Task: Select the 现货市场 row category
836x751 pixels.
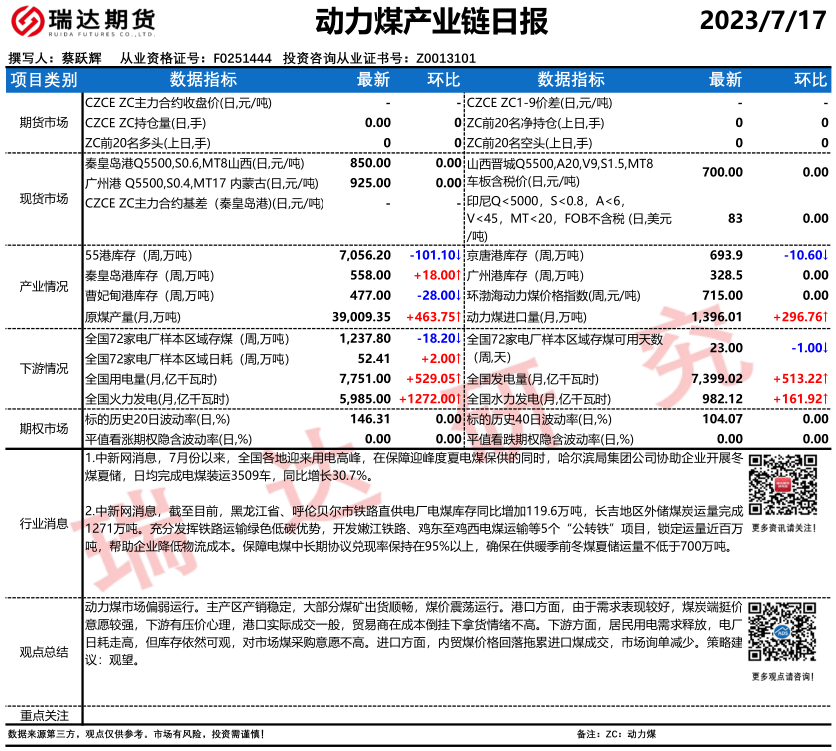Action: 43,198
